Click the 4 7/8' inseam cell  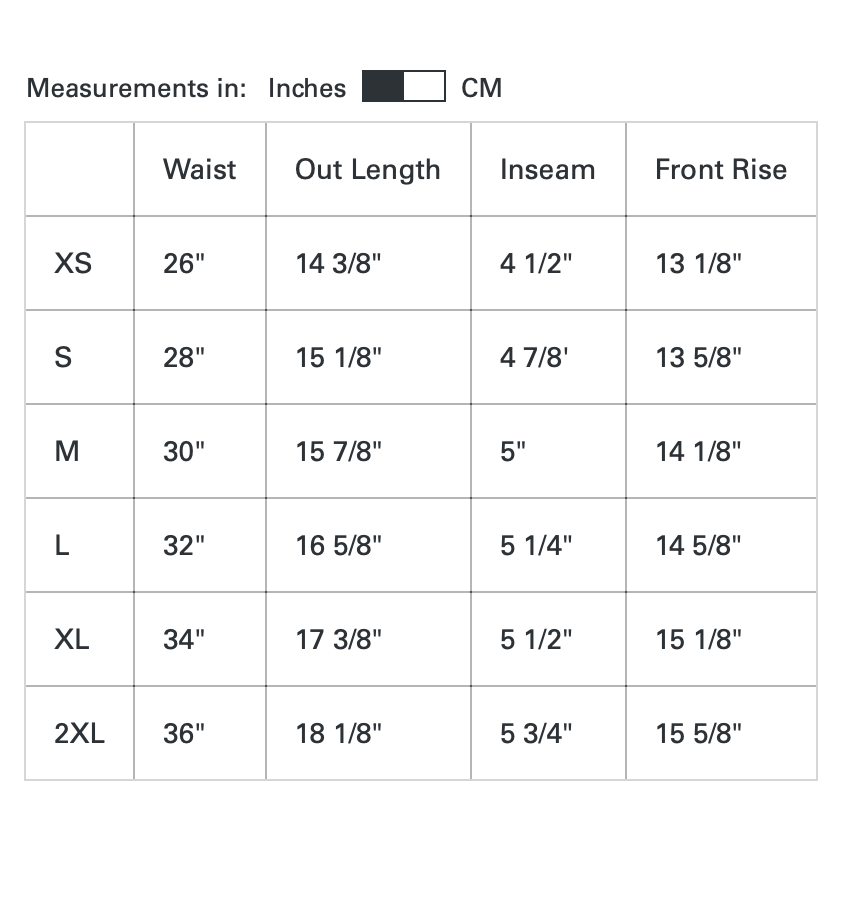(x=534, y=357)
